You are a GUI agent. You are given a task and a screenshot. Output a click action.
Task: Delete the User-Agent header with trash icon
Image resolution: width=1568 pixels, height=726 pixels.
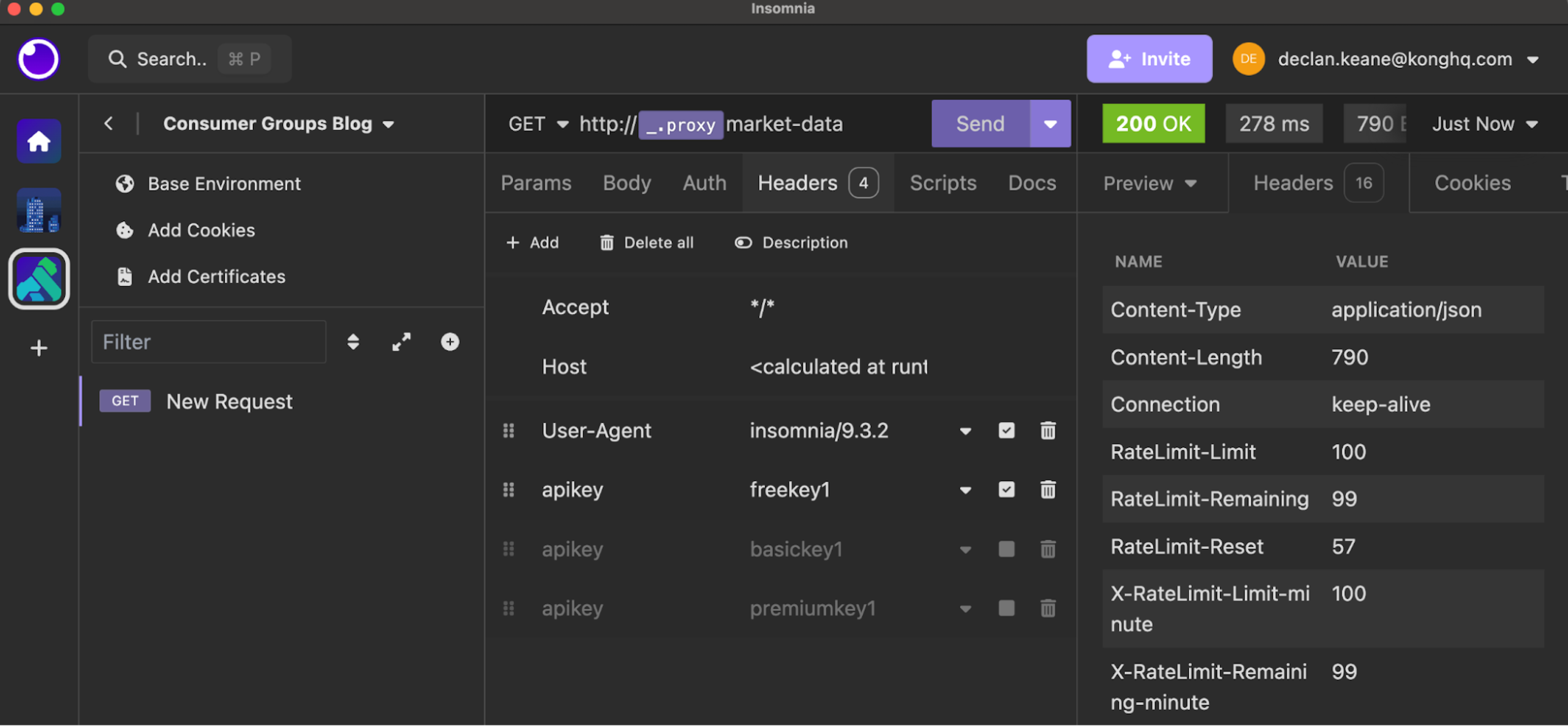point(1047,431)
